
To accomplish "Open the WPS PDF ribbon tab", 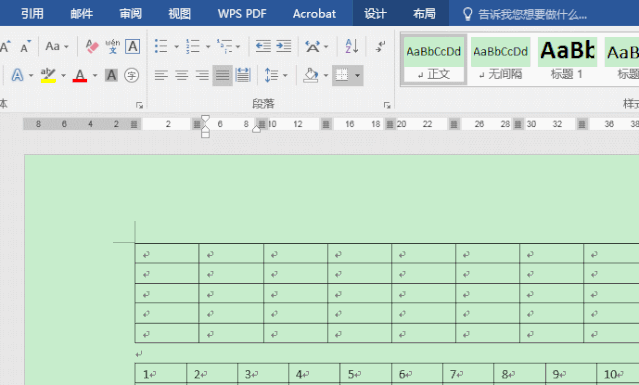I will click(242, 13).
